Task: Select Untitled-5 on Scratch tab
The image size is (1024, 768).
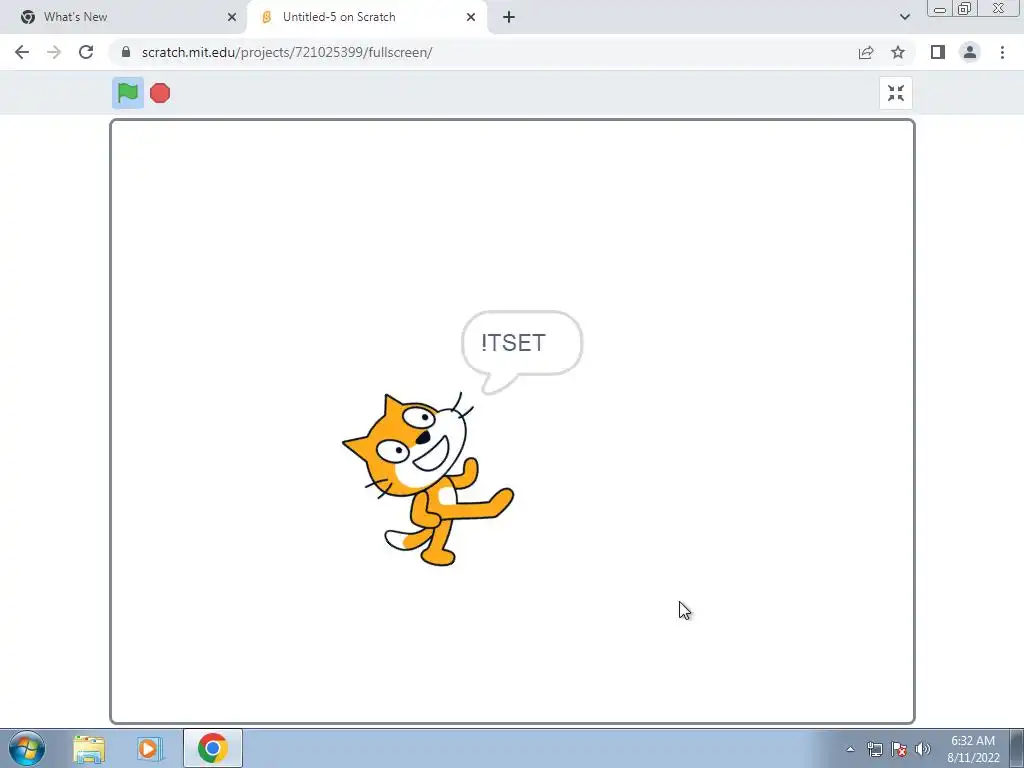Action: coord(366,17)
